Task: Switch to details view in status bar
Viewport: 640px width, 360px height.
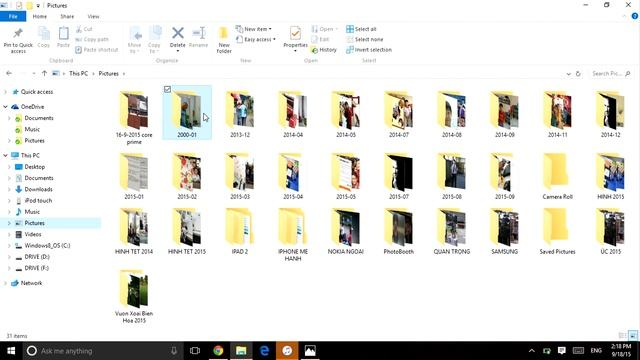Action: click(x=622, y=336)
